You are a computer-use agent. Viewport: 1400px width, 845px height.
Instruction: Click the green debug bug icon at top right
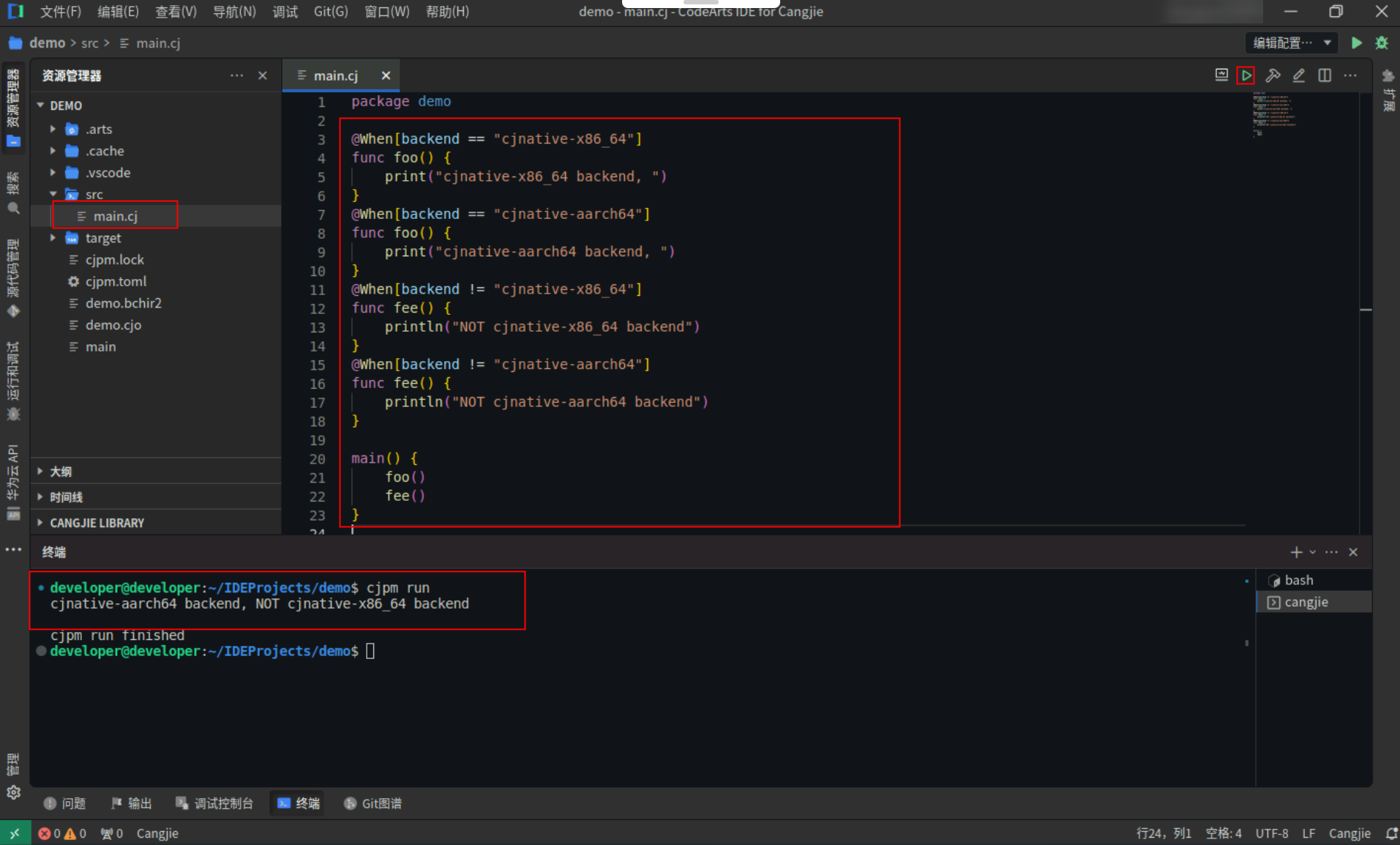(x=1382, y=43)
